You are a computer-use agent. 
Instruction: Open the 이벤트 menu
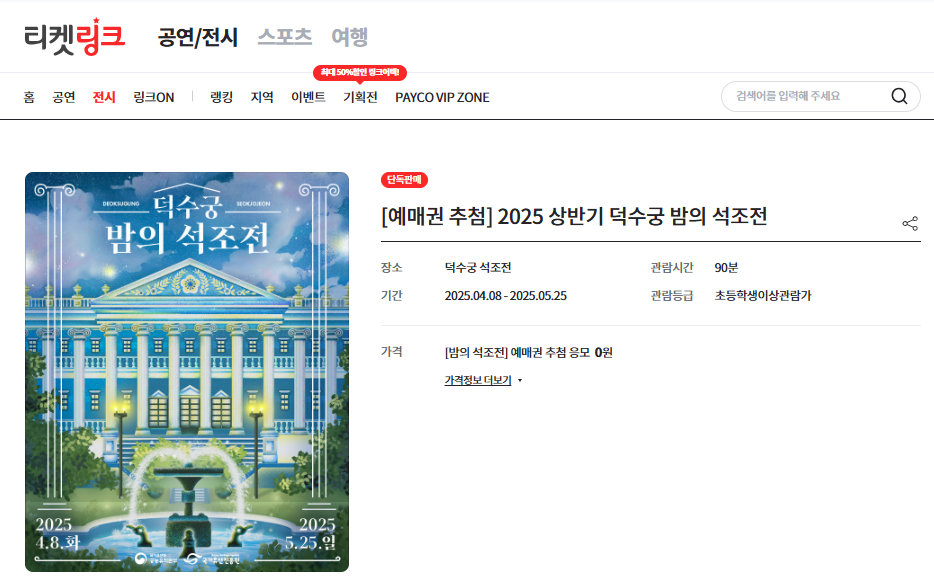[309, 97]
